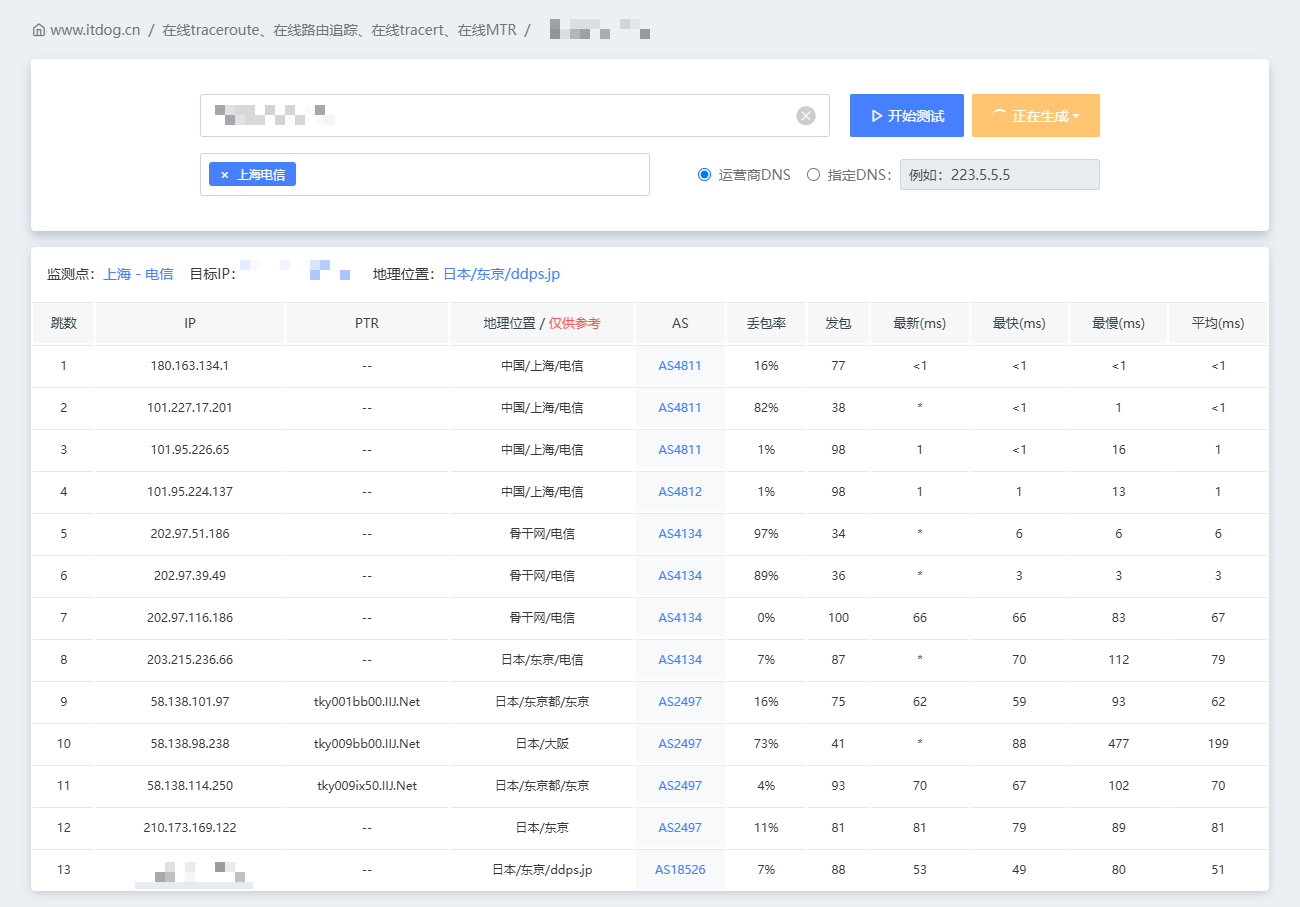Select IP cell 101.95.224.137
The image size is (1300, 907).
[x=190, y=492]
